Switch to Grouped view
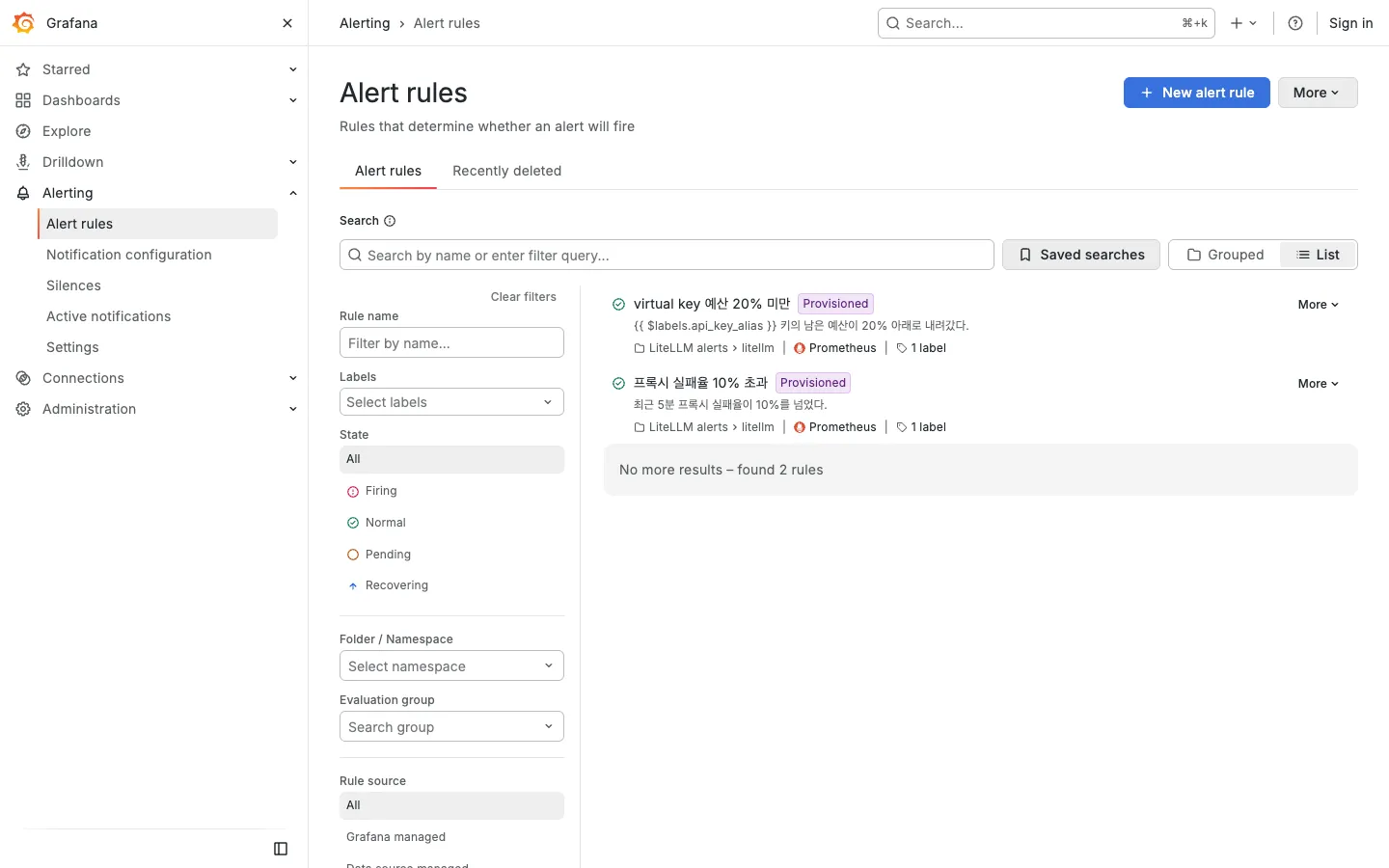This screenshot has width=1389, height=868. pos(1225,255)
